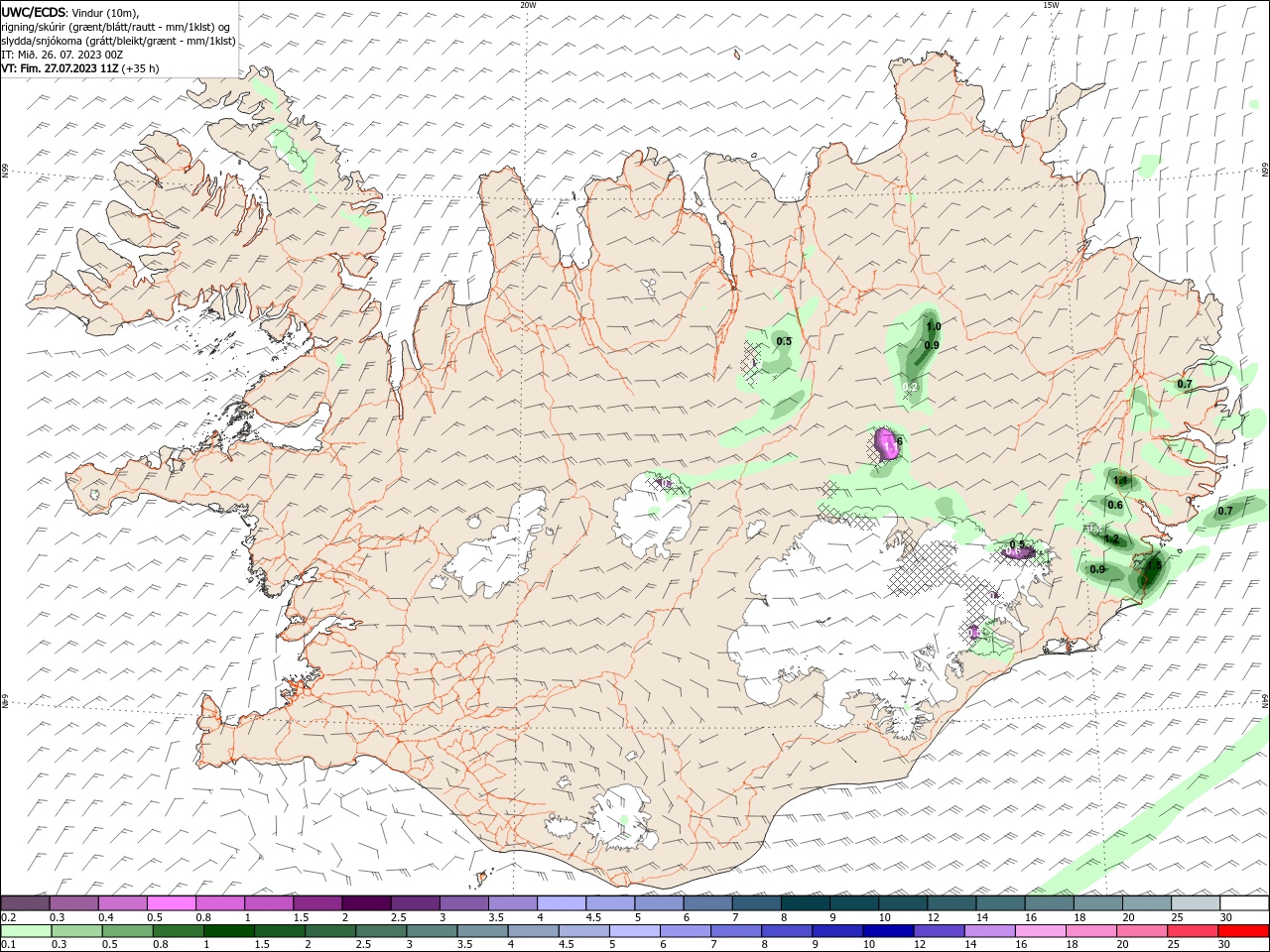Viewport: 1270px width, 952px height.
Task: Click the sleet/snow legend swatch starting at 0.3
Action: (74, 903)
